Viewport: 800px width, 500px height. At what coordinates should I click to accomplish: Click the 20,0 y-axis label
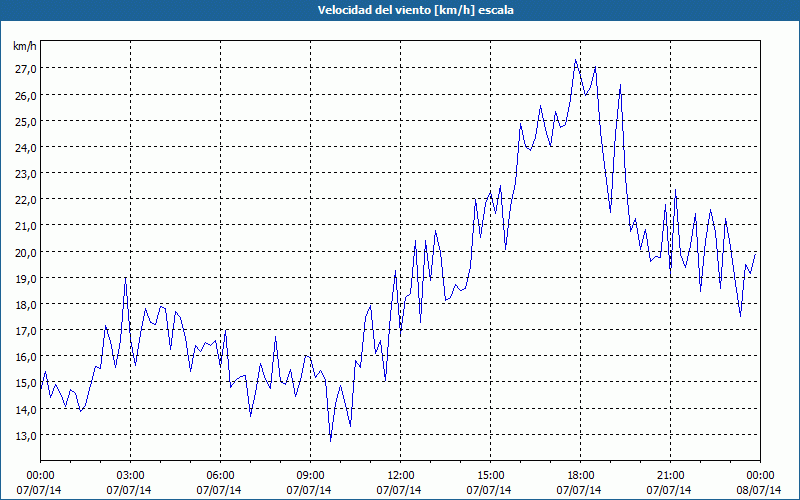25,253
